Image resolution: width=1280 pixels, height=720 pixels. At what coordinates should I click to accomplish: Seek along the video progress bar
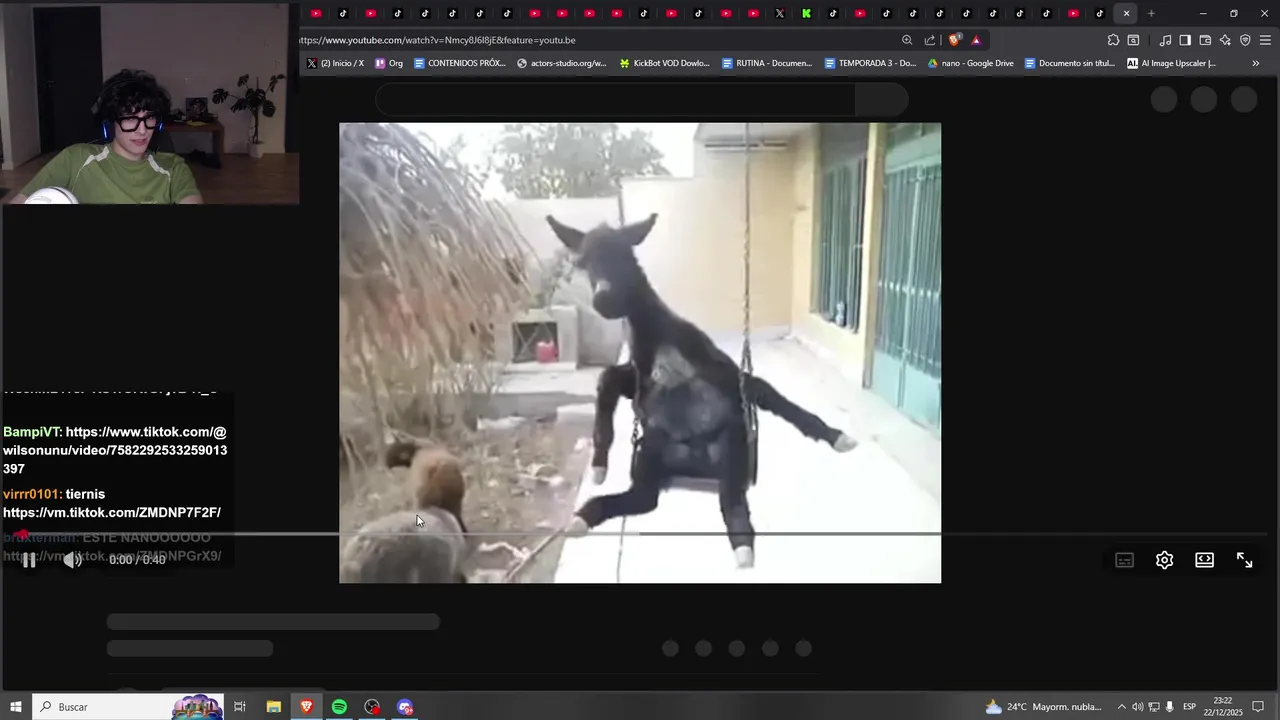point(640,534)
